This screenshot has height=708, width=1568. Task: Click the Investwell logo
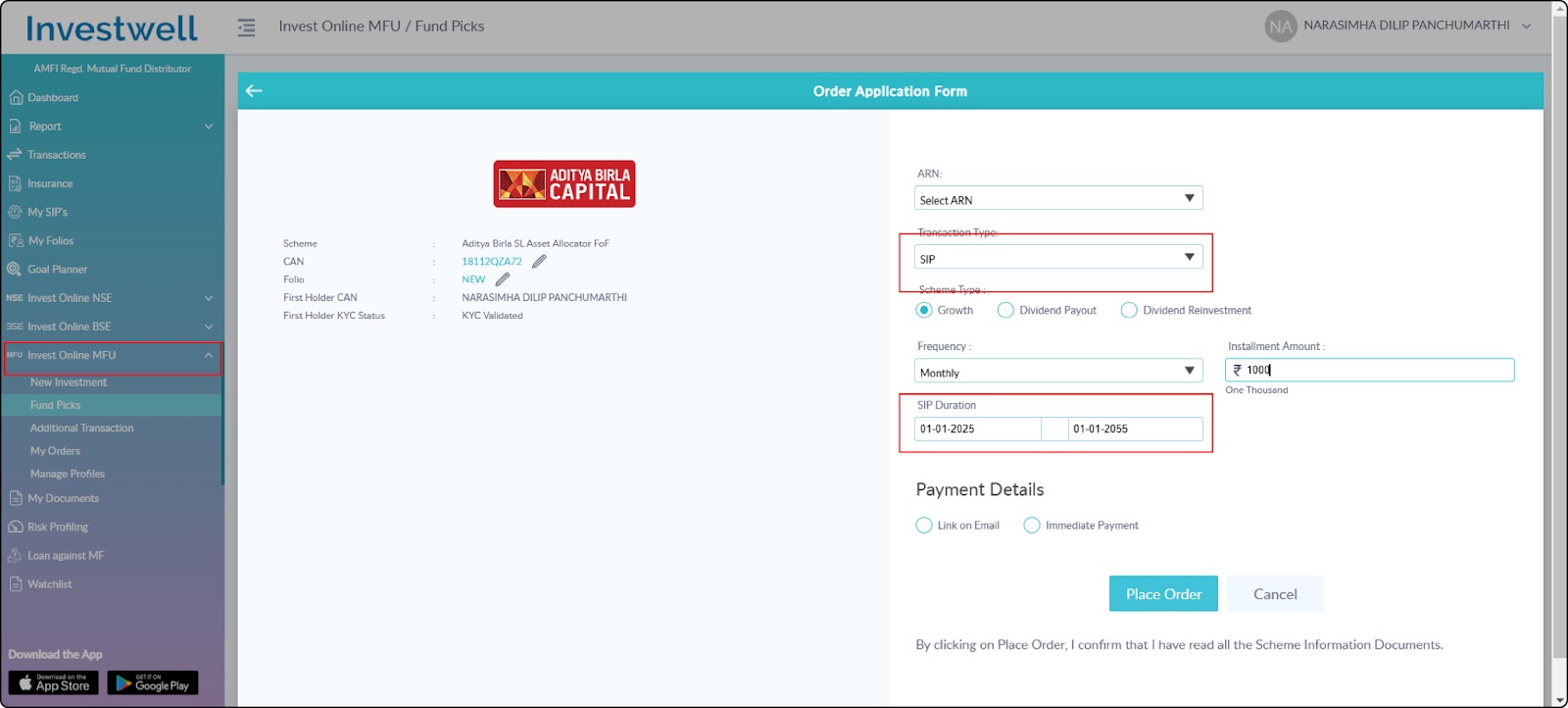(x=112, y=28)
